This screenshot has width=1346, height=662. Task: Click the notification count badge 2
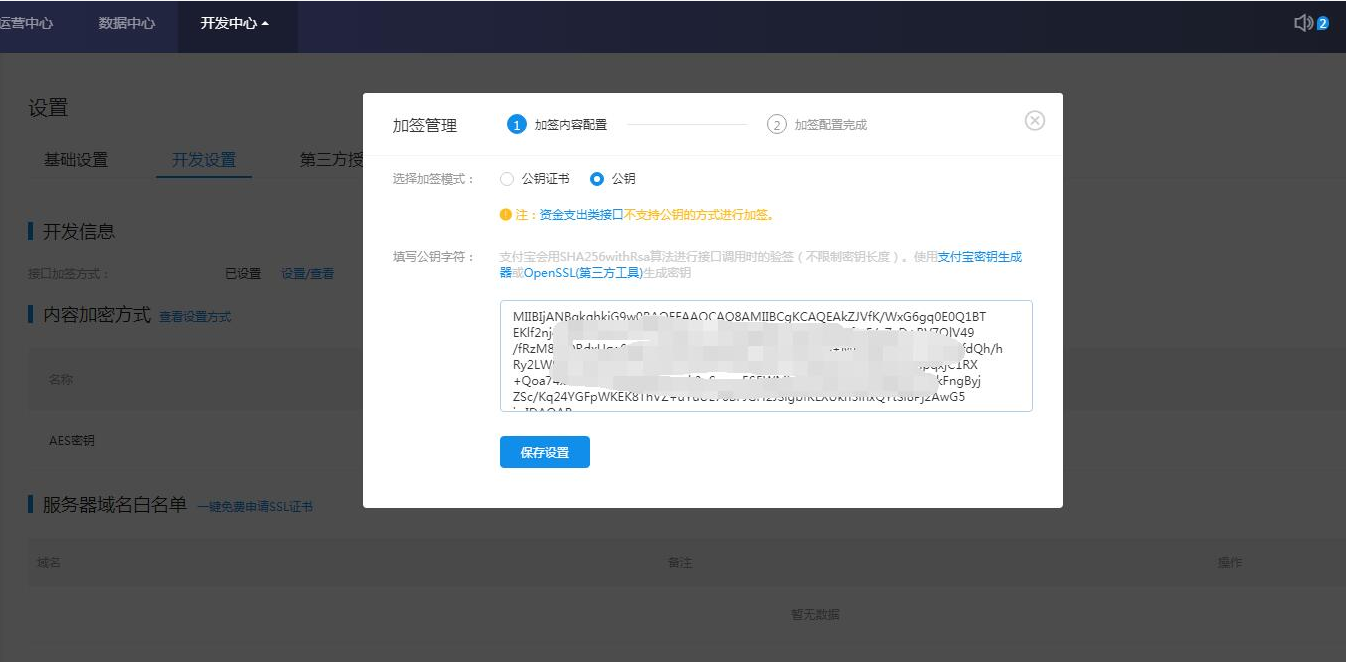click(1323, 23)
